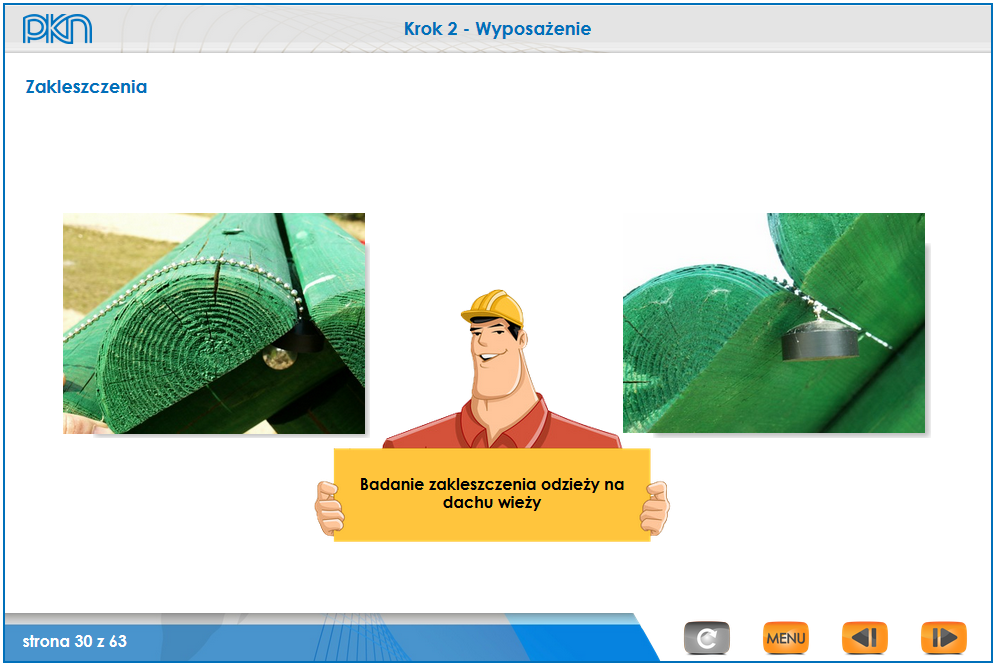Open the MENU button
The height and width of the screenshot is (666, 995).
click(786, 637)
